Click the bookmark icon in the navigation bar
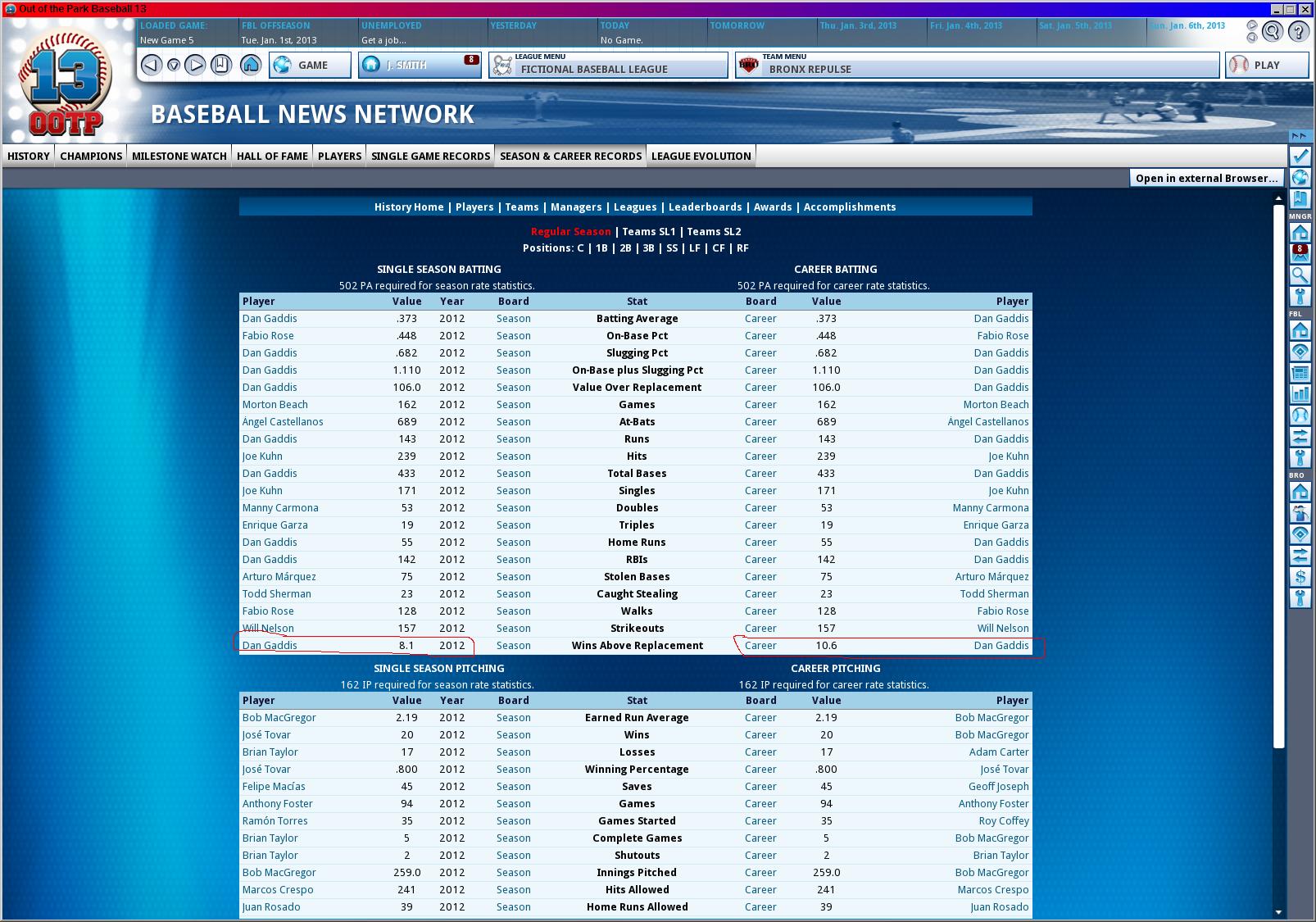 tap(220, 65)
